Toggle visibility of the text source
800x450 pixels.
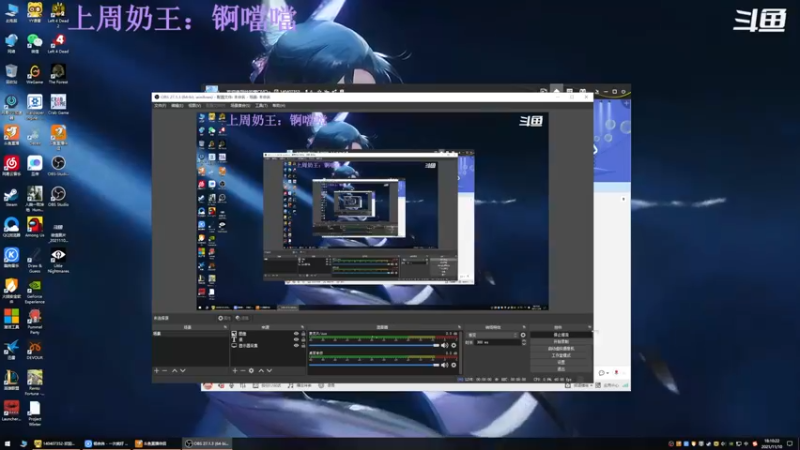[x=296, y=339]
